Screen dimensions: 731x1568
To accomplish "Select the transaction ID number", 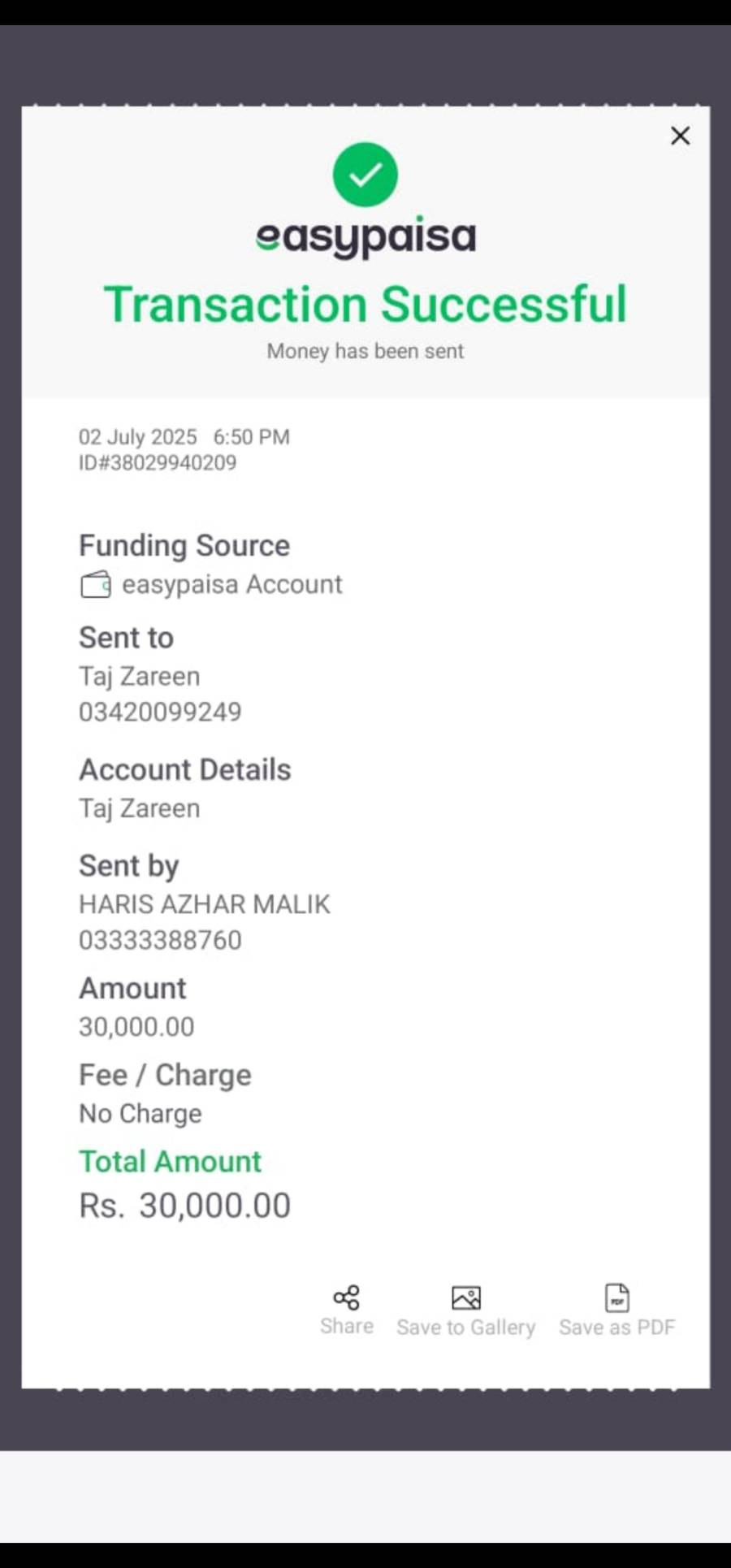I will click(x=158, y=463).
